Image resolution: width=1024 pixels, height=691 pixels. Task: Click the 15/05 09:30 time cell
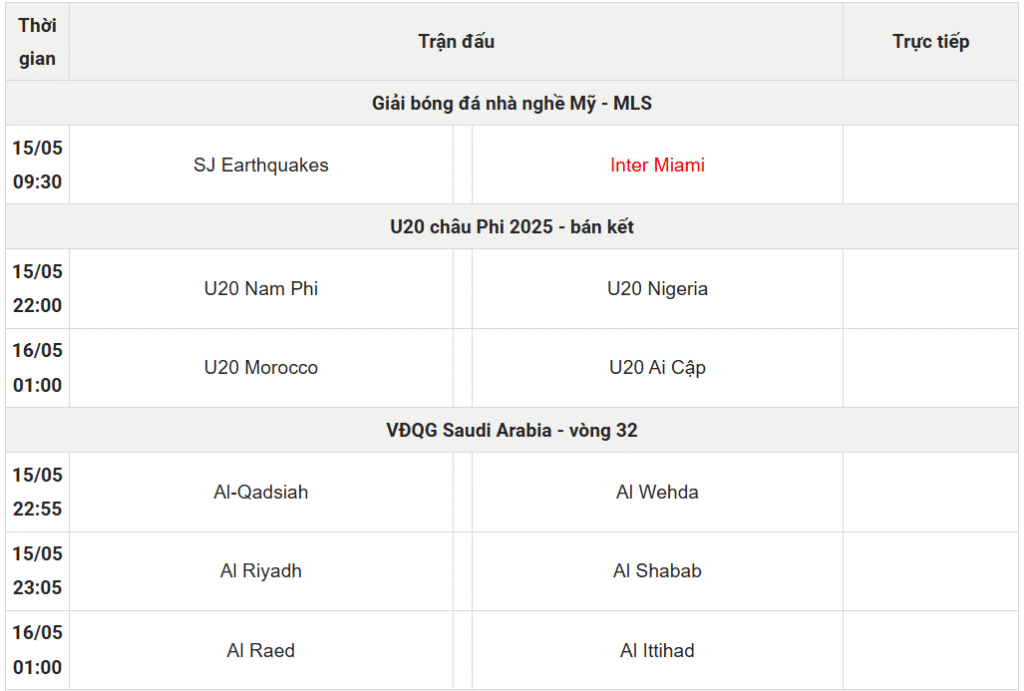(x=37, y=165)
